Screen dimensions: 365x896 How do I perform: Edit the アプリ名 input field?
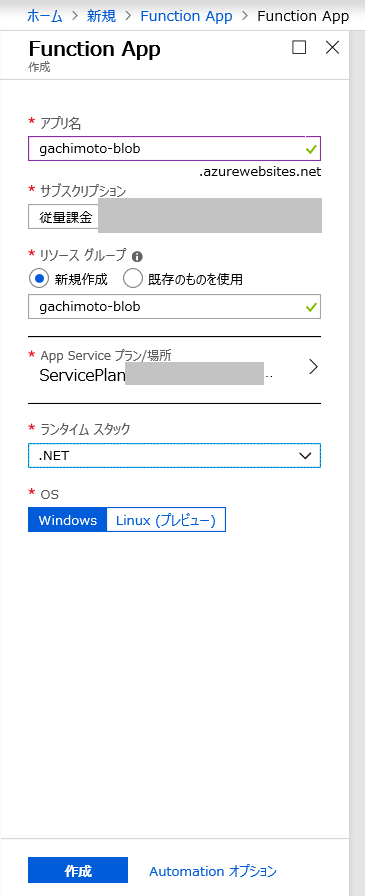174,149
